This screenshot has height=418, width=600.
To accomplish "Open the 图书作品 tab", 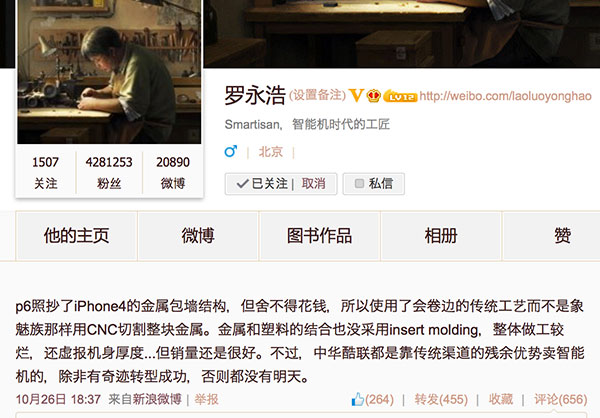I will pos(320,236).
